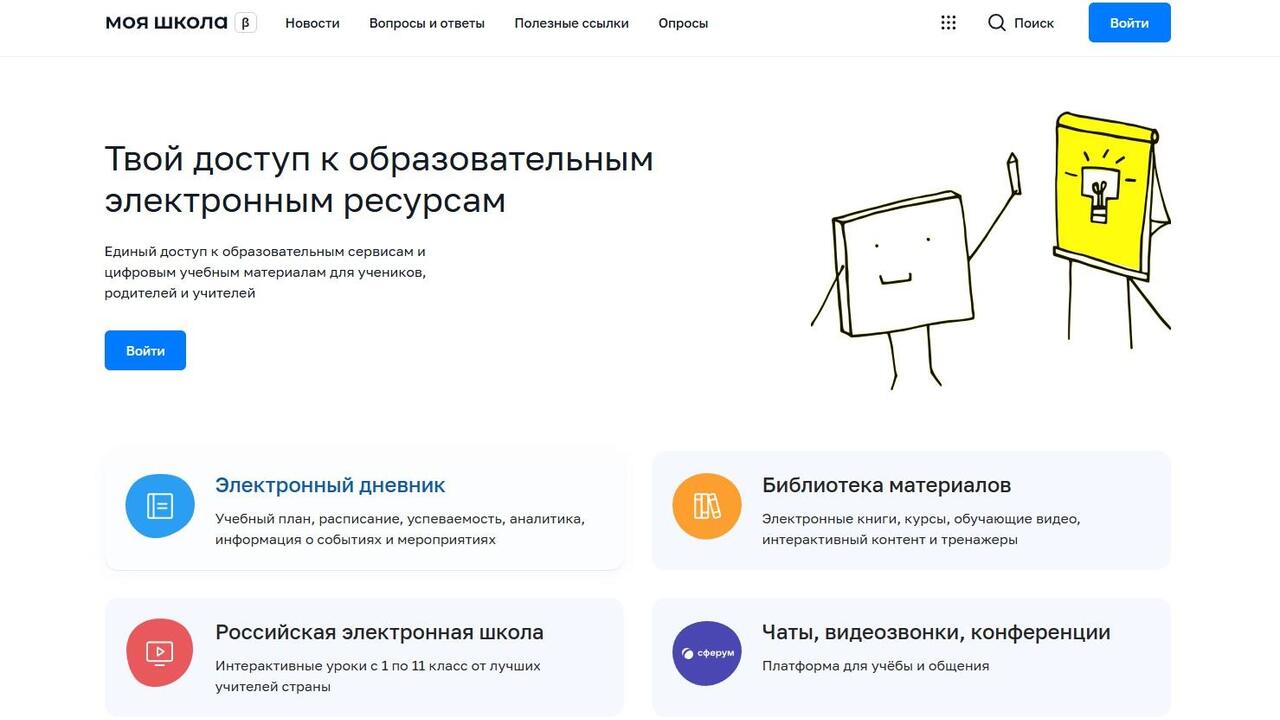Open the Новости menu item
The image size is (1280, 720).
(312, 23)
